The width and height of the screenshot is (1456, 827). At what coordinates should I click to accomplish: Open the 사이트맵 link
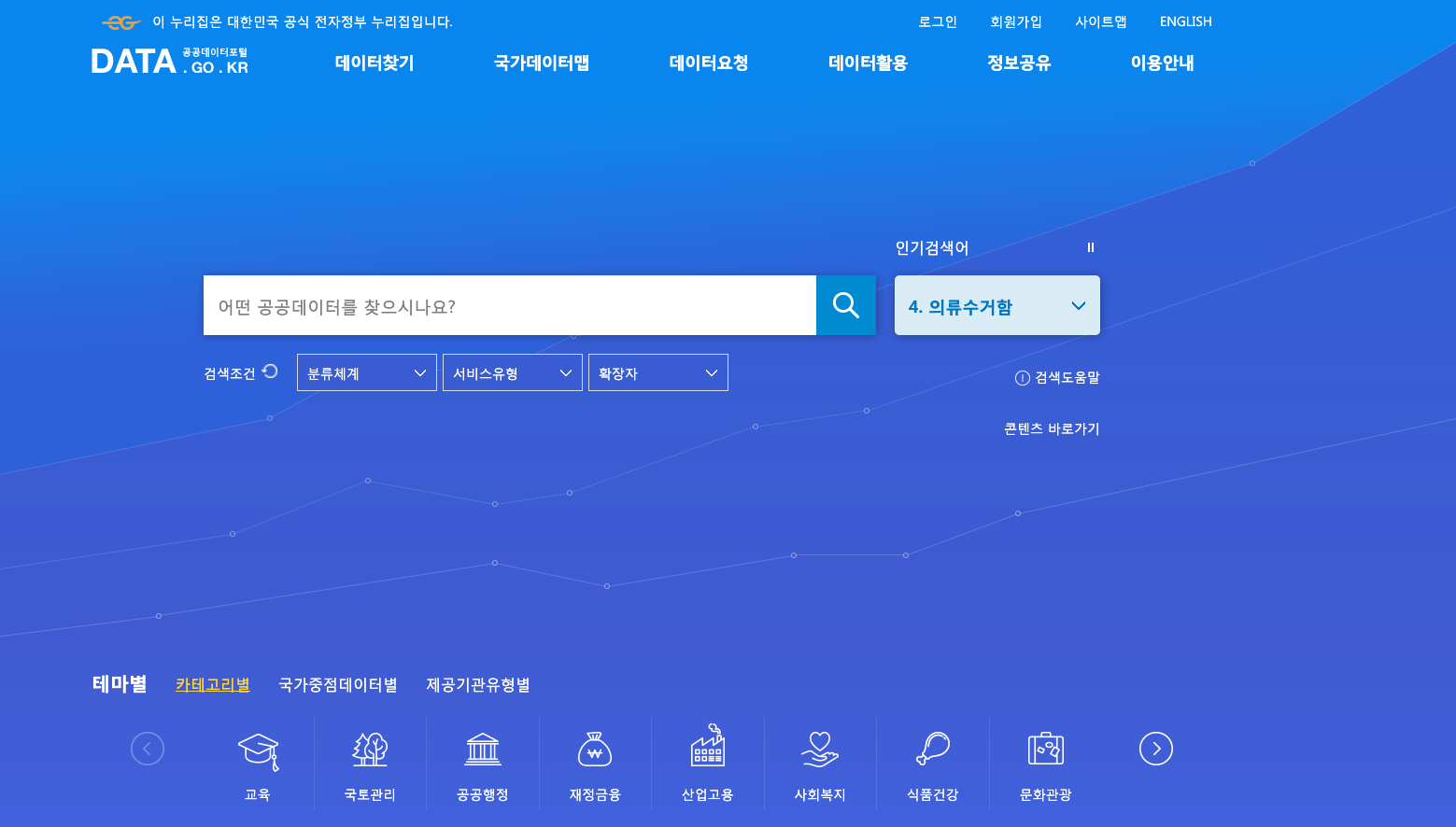point(1101,21)
